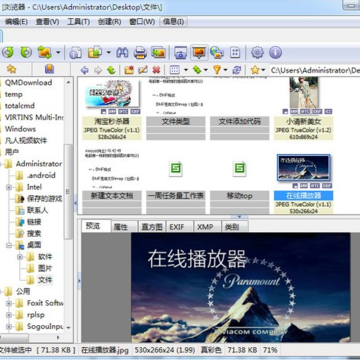Open the 窗口(W) menu
Viewport: 360px width, 360px height.
tap(142, 22)
